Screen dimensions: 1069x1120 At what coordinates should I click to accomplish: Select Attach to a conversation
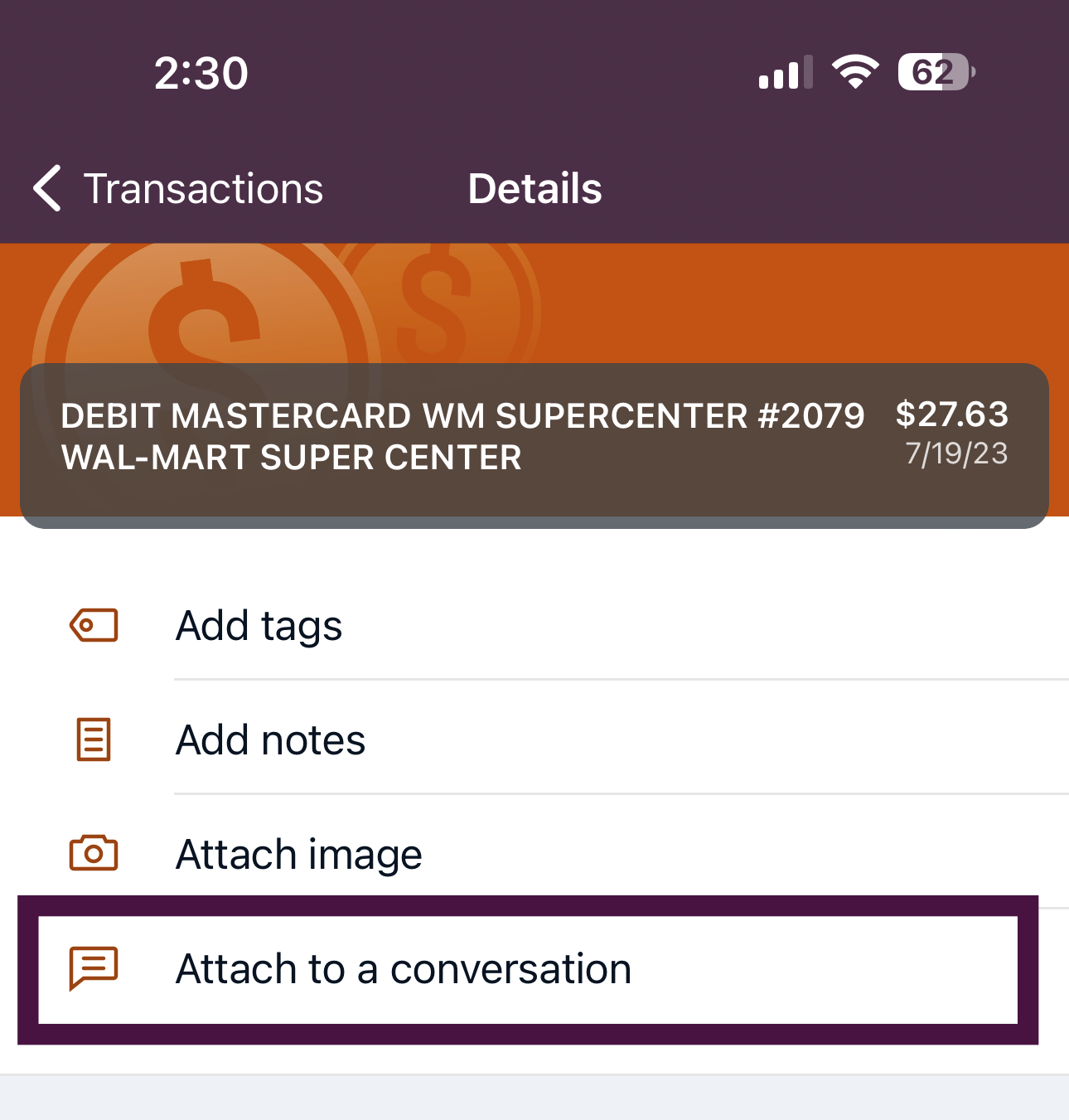tap(528, 969)
